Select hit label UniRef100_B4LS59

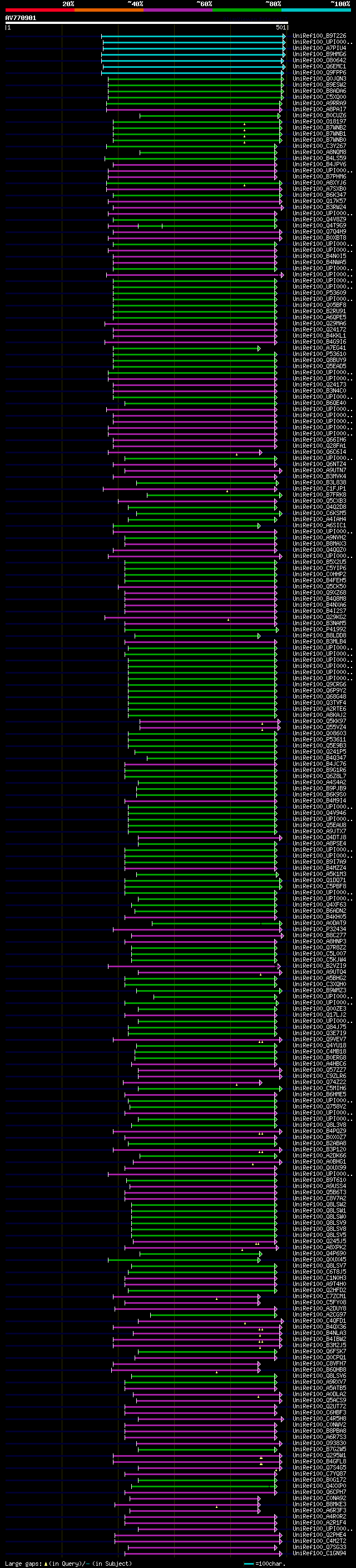pyautogui.click(x=319, y=159)
